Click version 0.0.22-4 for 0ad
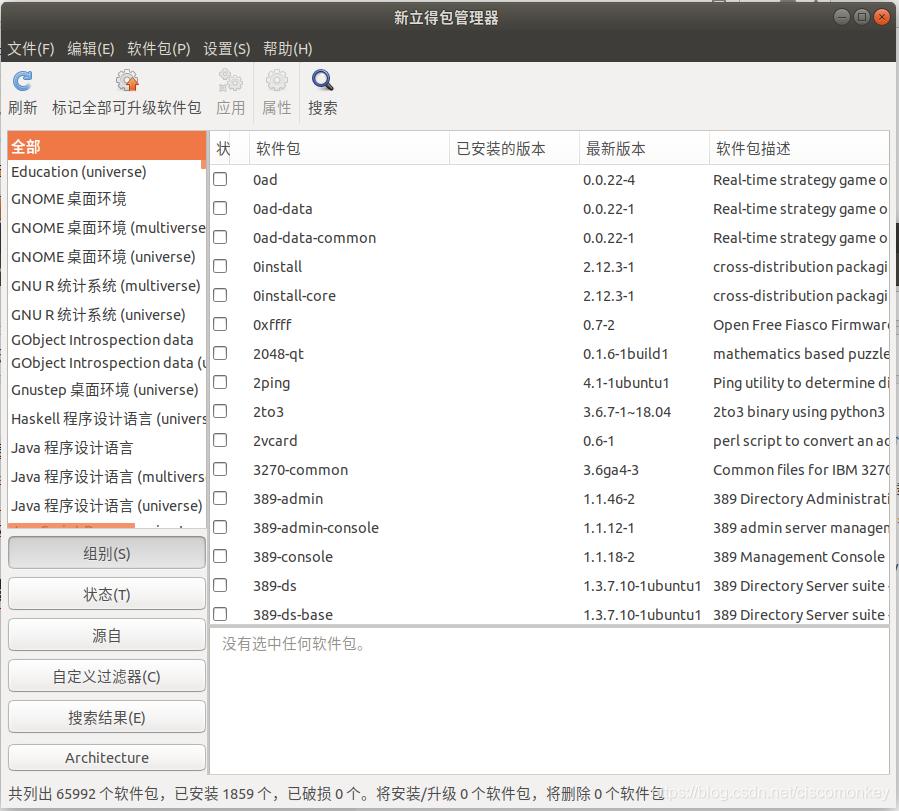Viewport: 899px width, 811px height. click(x=609, y=179)
